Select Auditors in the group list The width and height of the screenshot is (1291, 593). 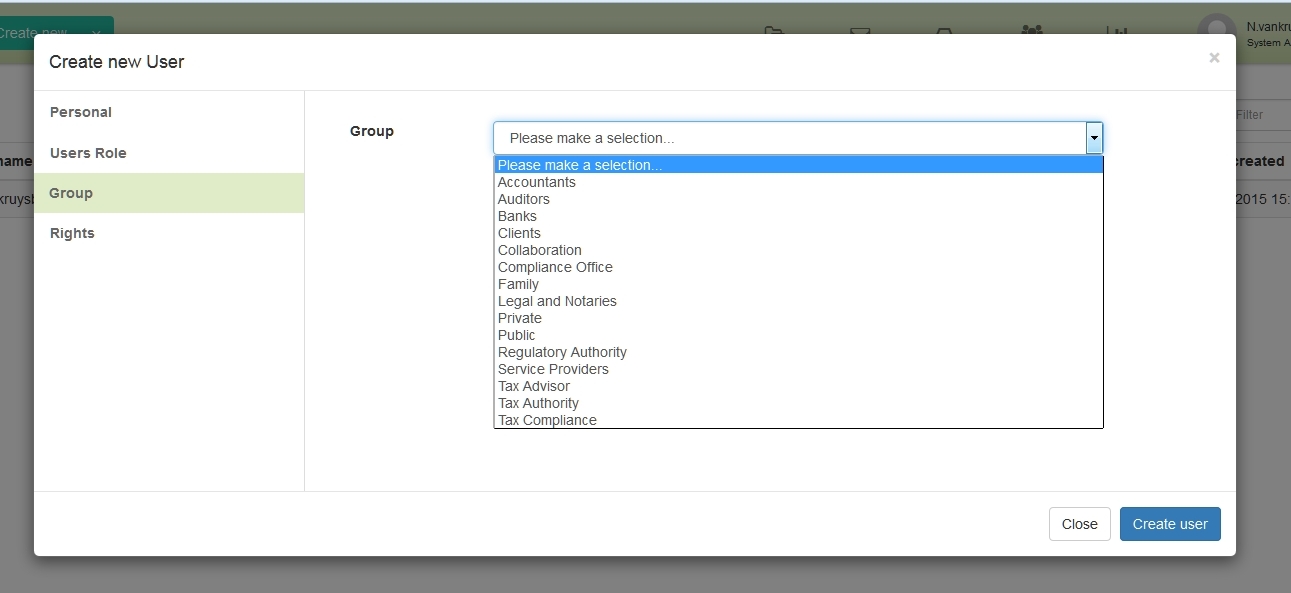tap(524, 199)
